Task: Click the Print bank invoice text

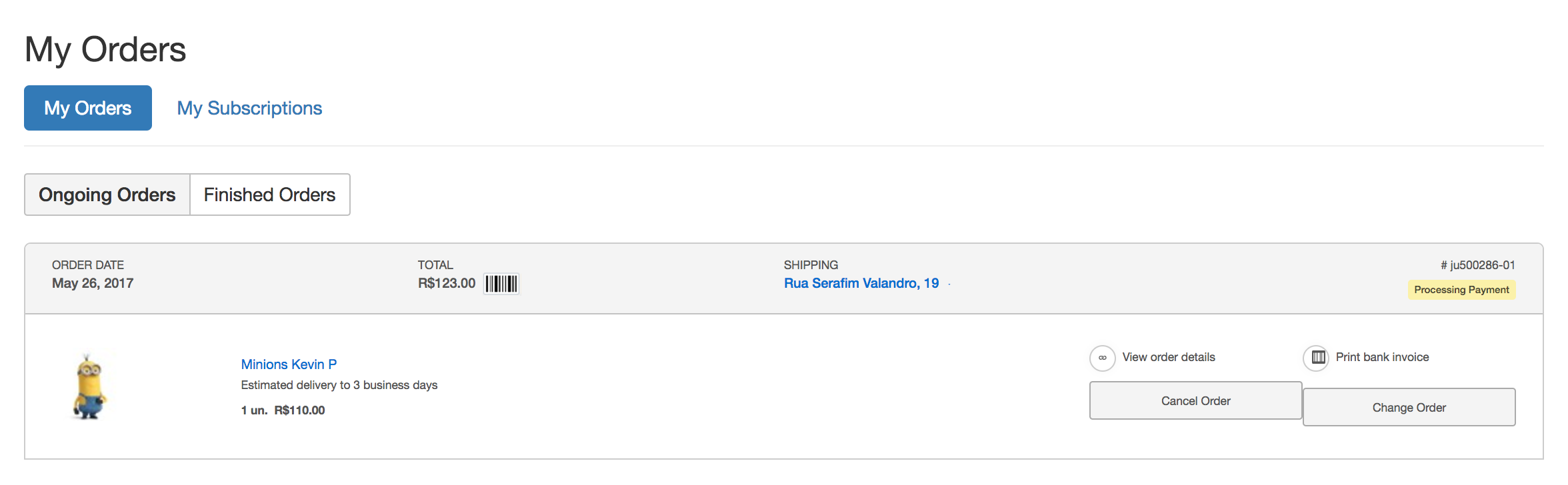Action: (x=1382, y=357)
